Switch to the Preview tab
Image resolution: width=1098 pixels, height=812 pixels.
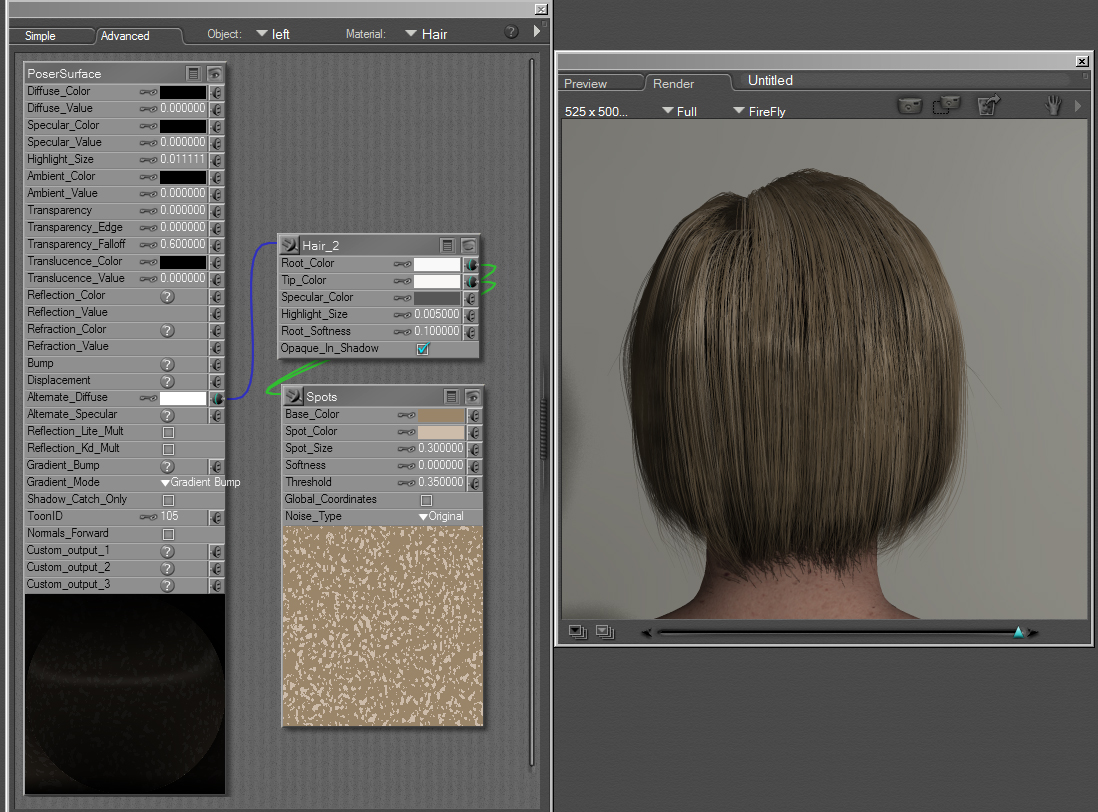point(586,84)
